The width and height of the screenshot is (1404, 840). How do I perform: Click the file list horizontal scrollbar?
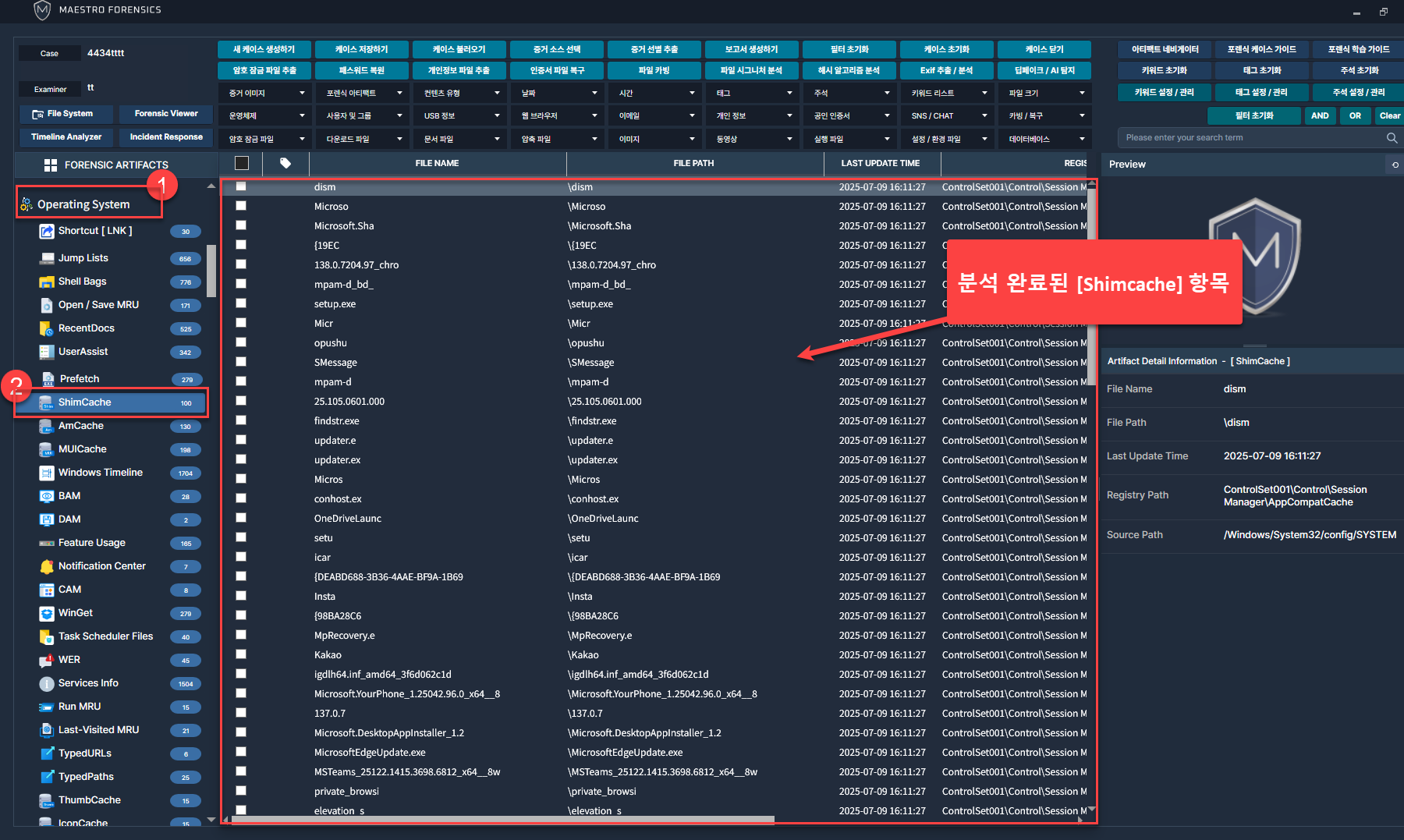[x=499, y=820]
